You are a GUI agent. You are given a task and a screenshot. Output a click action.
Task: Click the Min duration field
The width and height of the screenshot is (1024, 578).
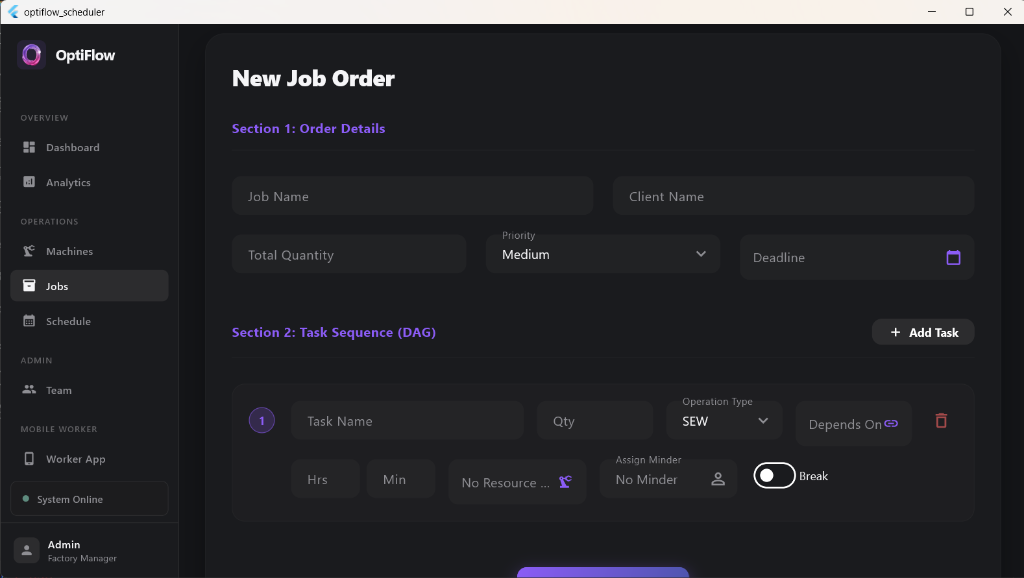point(401,479)
